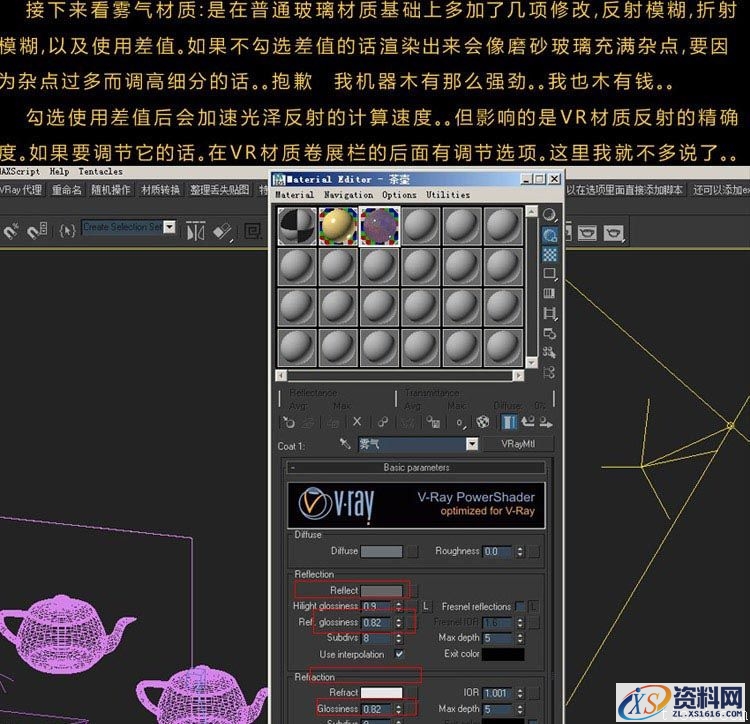The height and width of the screenshot is (724, 750).
Task: Click the black Exit color swatch
Action: [503, 654]
